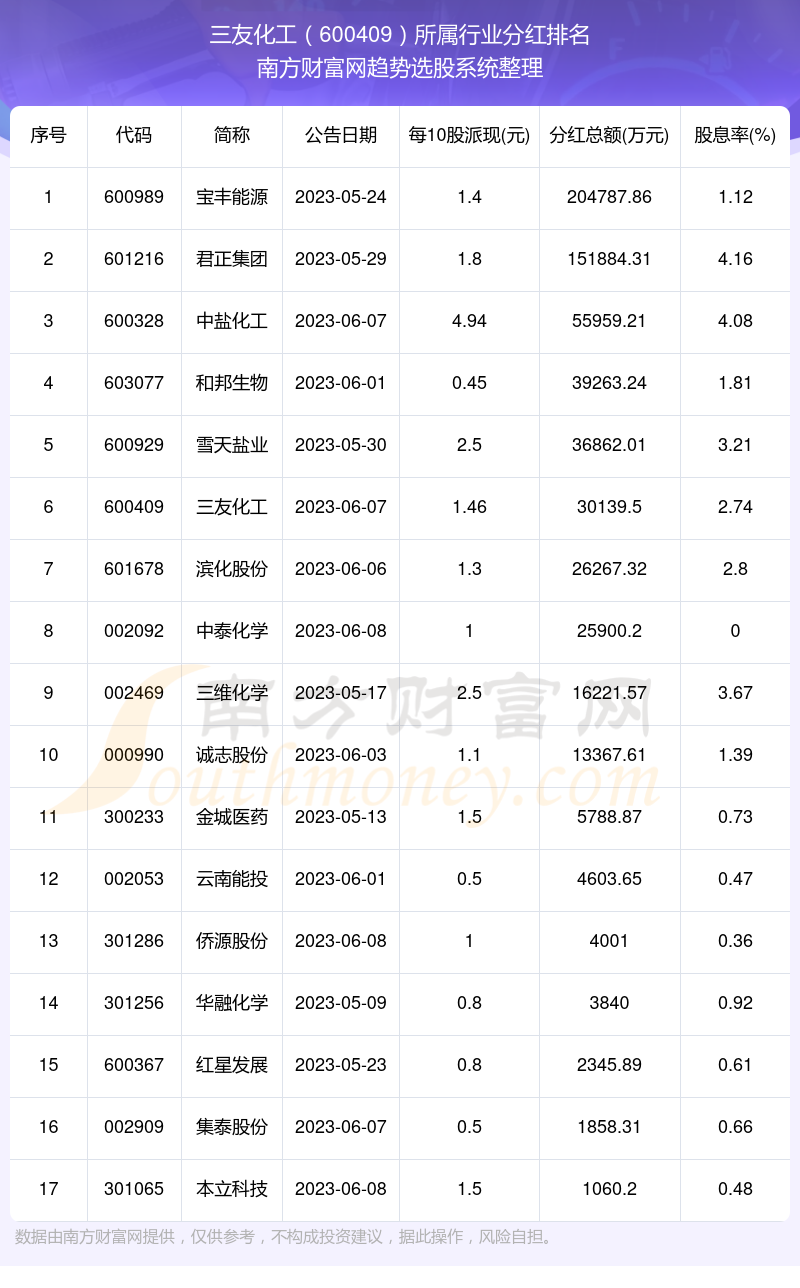Click the 序号 column header
800x1288 pixels.
tap(48, 135)
